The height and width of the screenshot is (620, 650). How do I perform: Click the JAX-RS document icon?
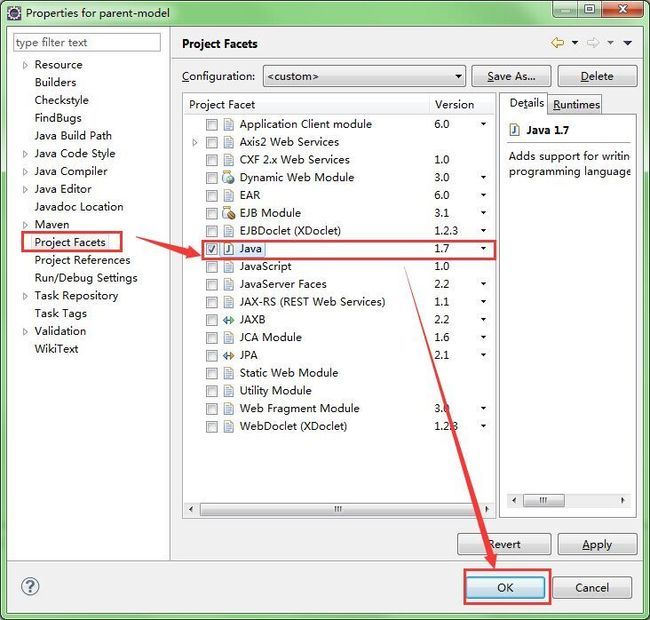(x=228, y=302)
